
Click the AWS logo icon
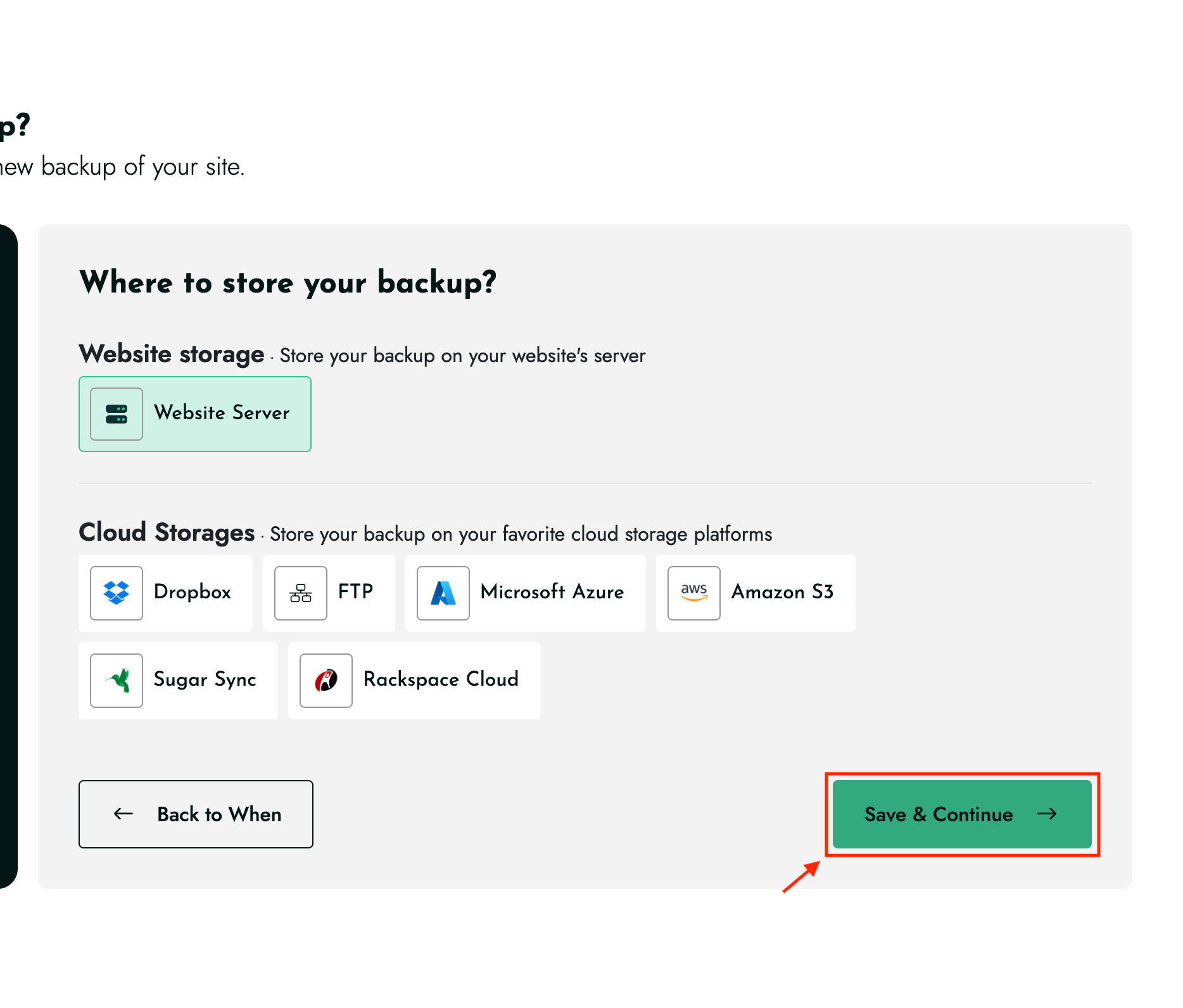694,593
